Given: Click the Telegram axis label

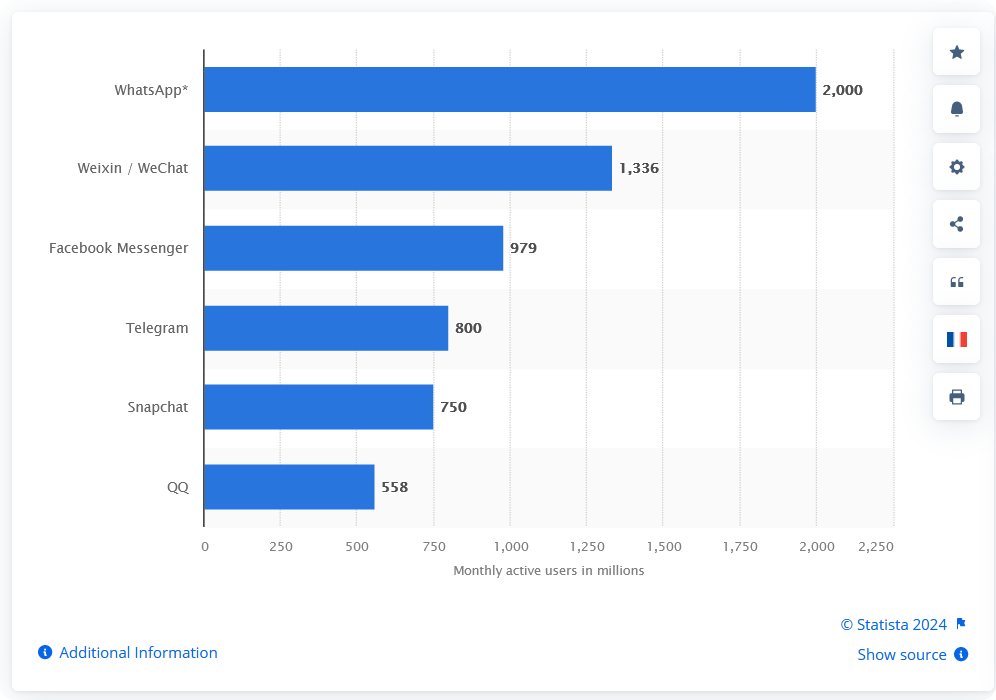Looking at the screenshot, I should tap(157, 328).
